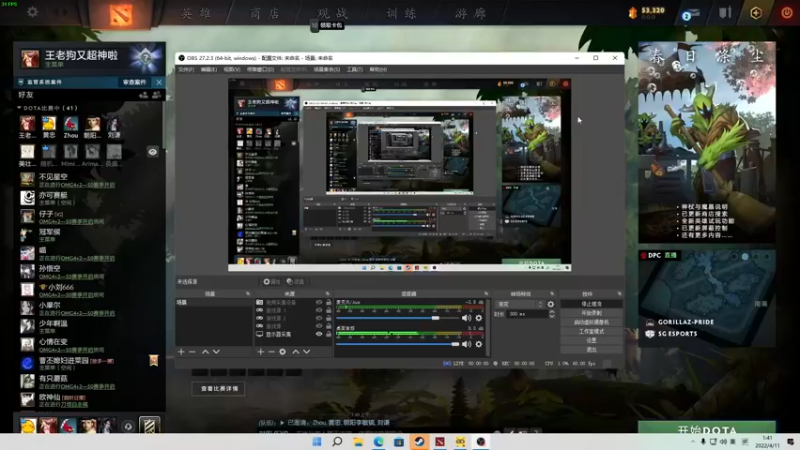Open the 编辑(E) menu in OBS
The image size is (800, 450).
(x=209, y=69)
